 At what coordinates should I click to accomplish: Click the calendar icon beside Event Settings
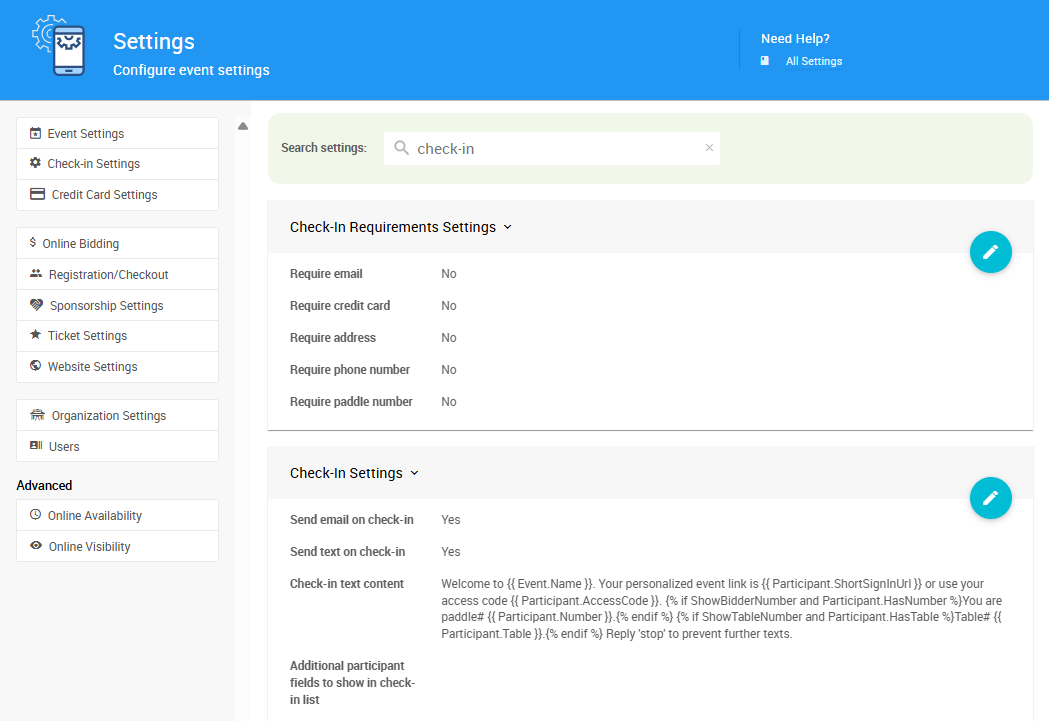pos(35,133)
